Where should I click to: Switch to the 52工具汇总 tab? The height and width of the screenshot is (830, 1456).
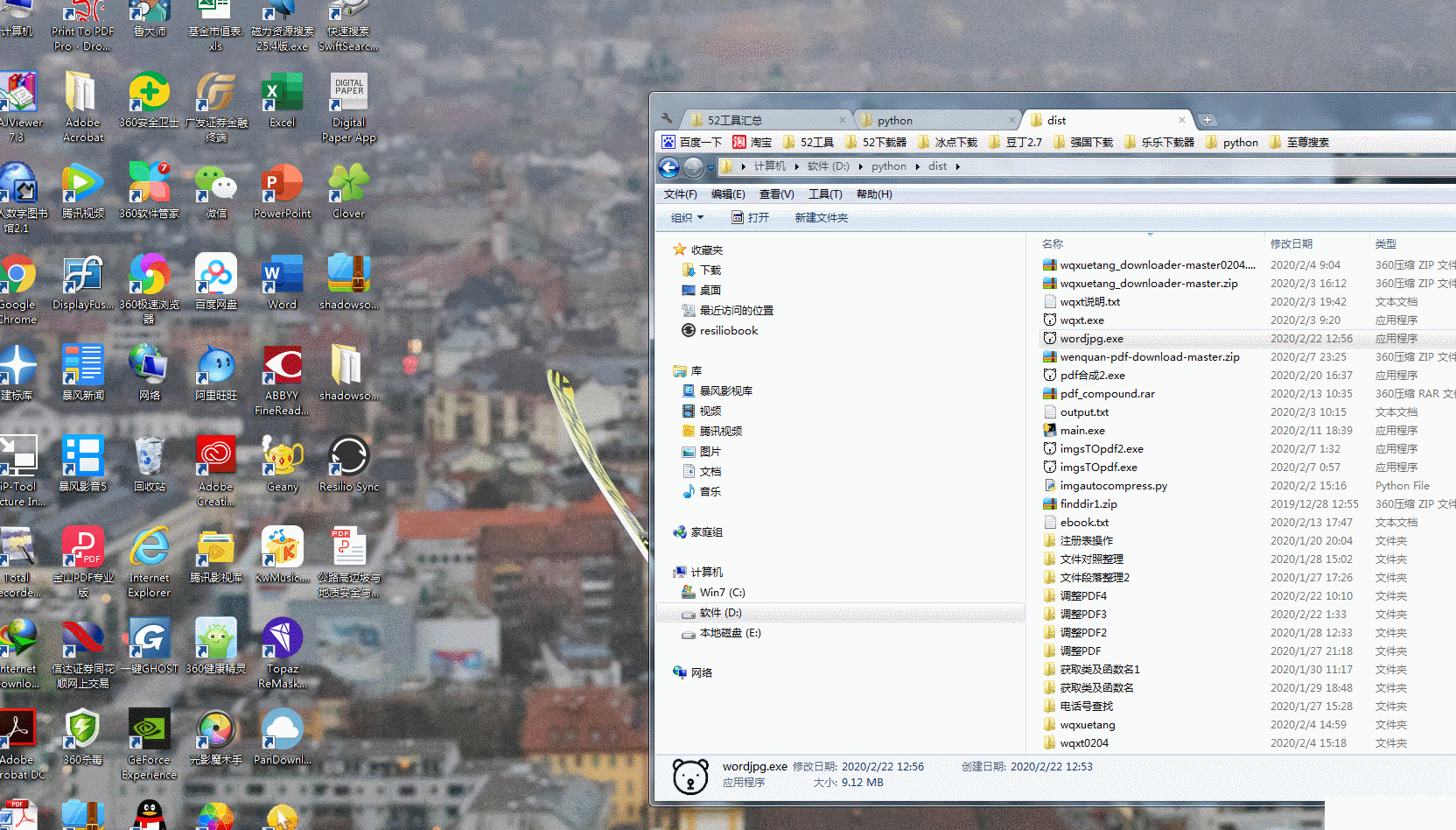[x=766, y=120]
